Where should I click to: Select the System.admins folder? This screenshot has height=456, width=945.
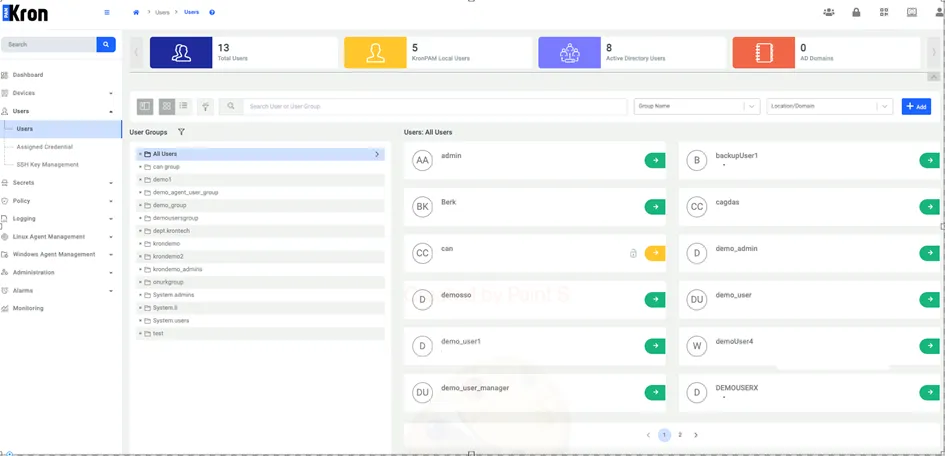(260, 295)
